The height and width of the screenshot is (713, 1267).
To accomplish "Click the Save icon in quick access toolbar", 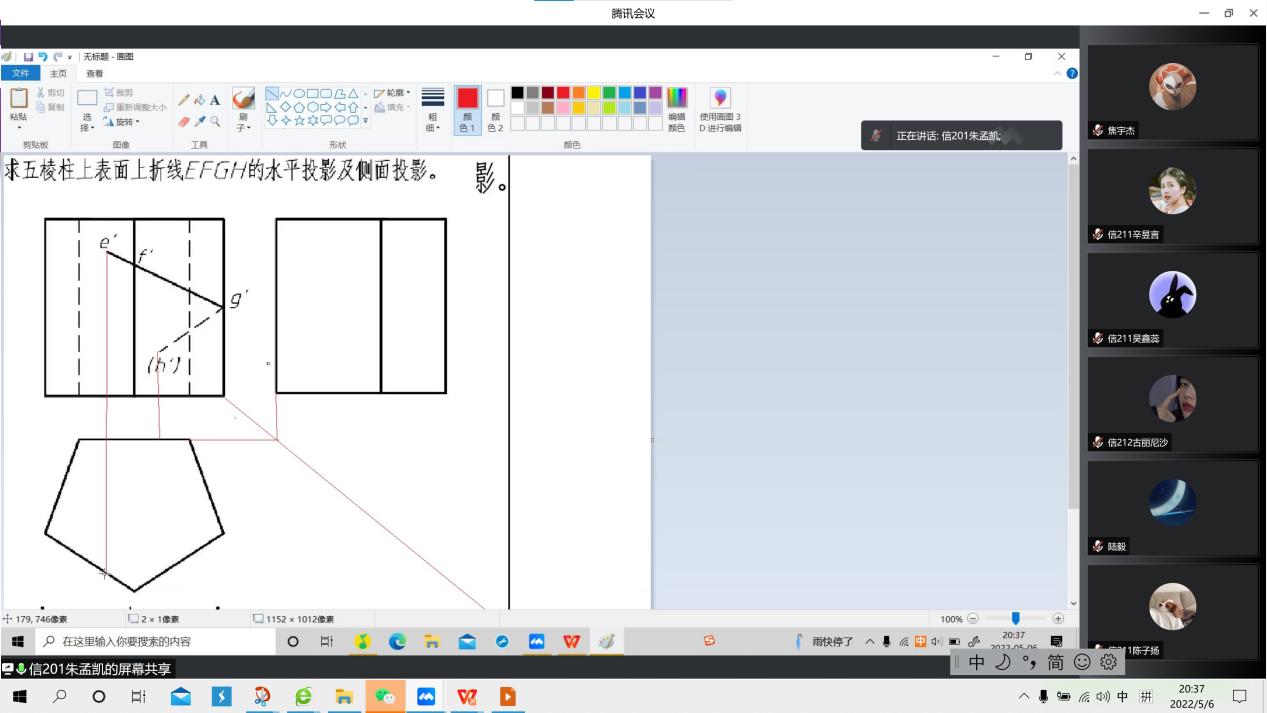I will click(x=28, y=57).
